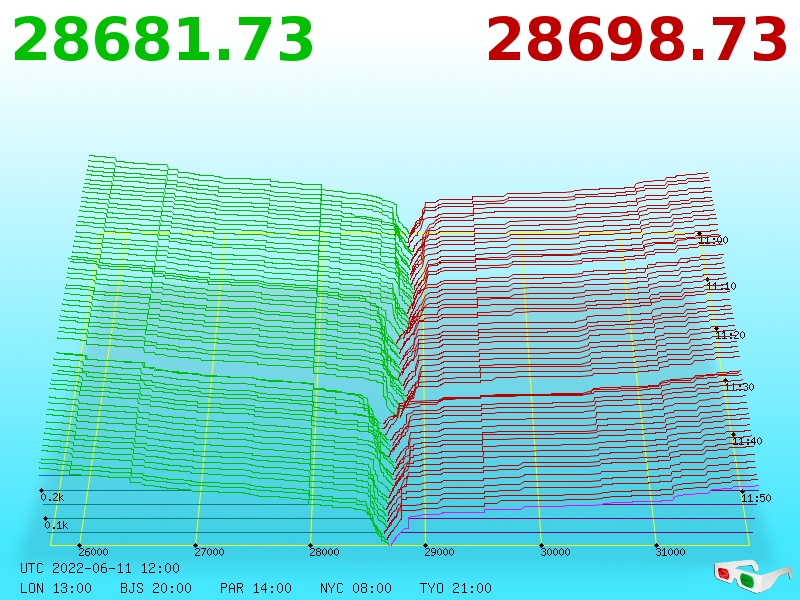Click the red ask price 28698.73

click(x=637, y=40)
